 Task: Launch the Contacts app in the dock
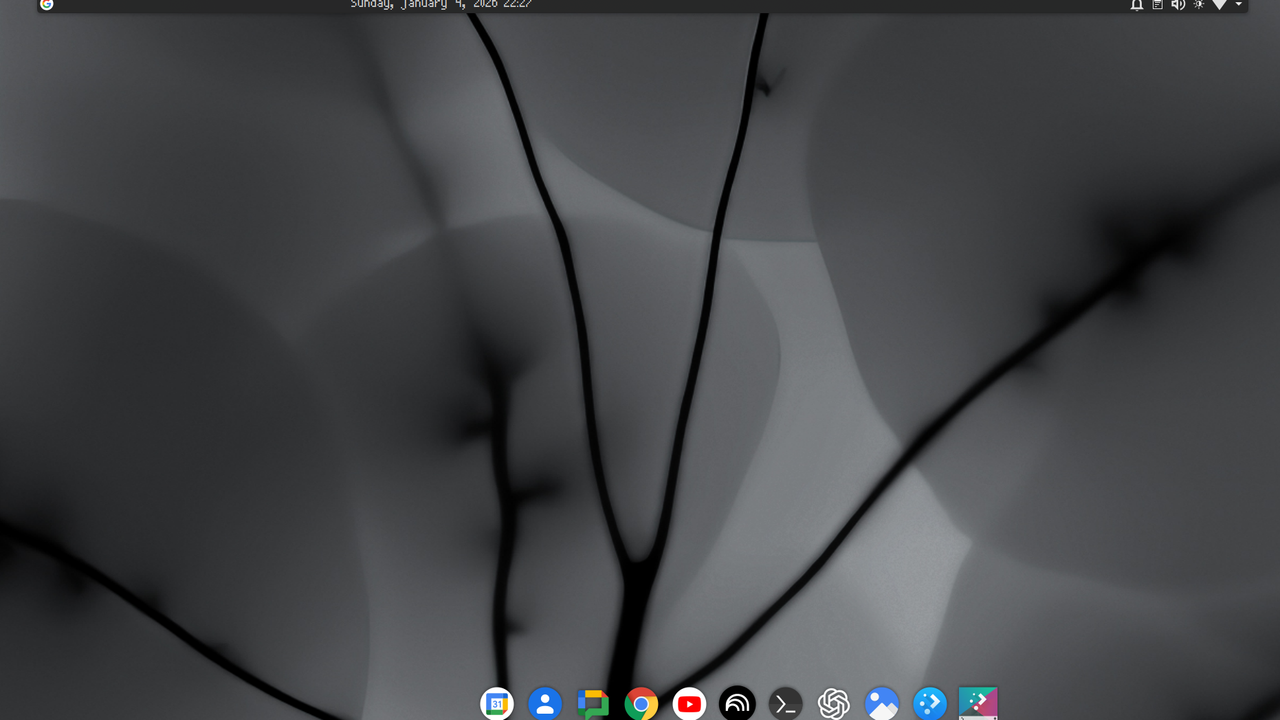tap(545, 703)
